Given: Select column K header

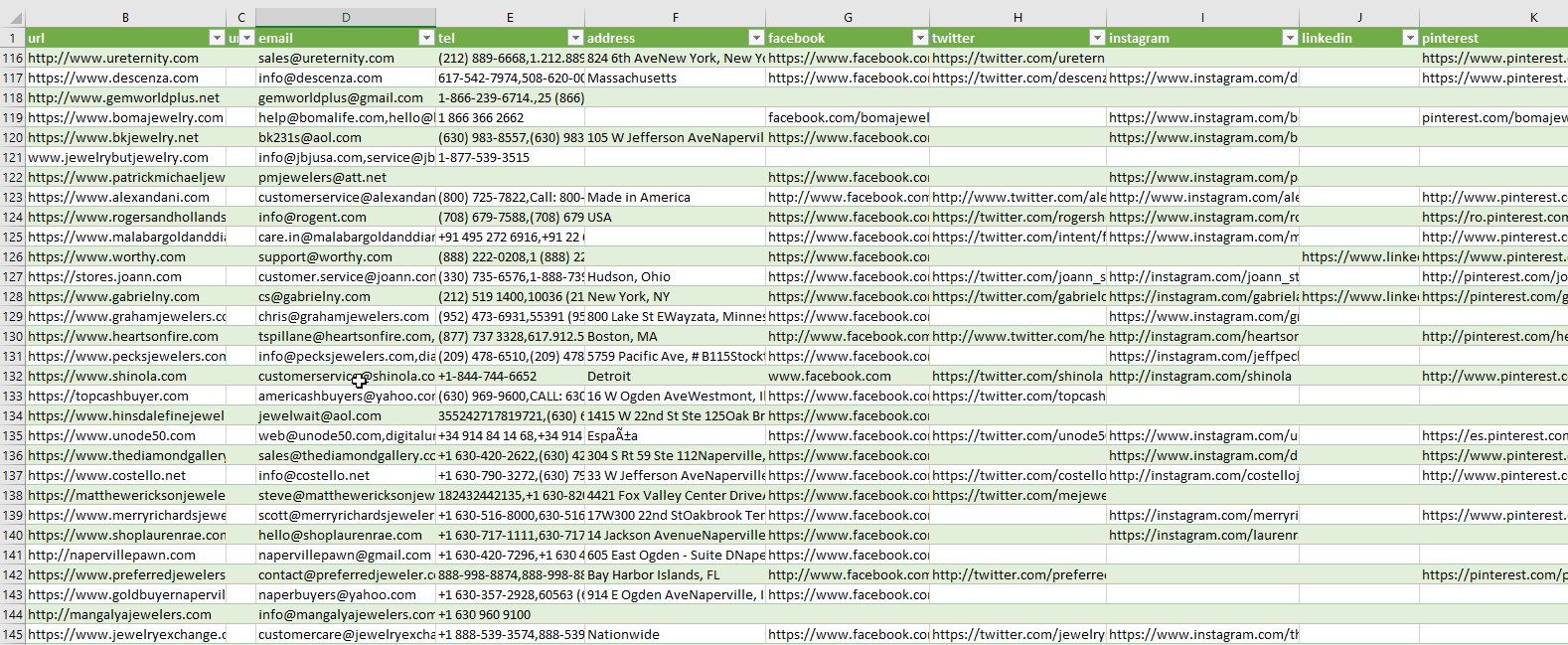Looking at the screenshot, I should tap(1493, 18).
